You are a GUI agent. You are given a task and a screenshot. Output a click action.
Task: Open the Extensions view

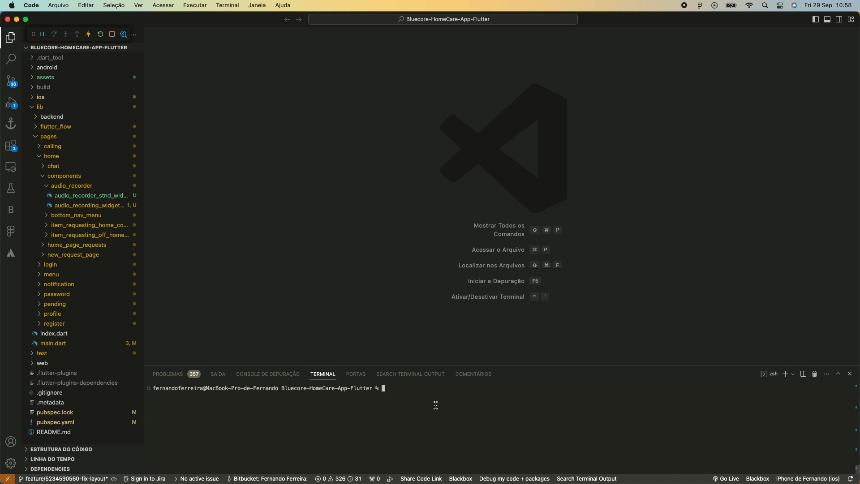click(10, 145)
